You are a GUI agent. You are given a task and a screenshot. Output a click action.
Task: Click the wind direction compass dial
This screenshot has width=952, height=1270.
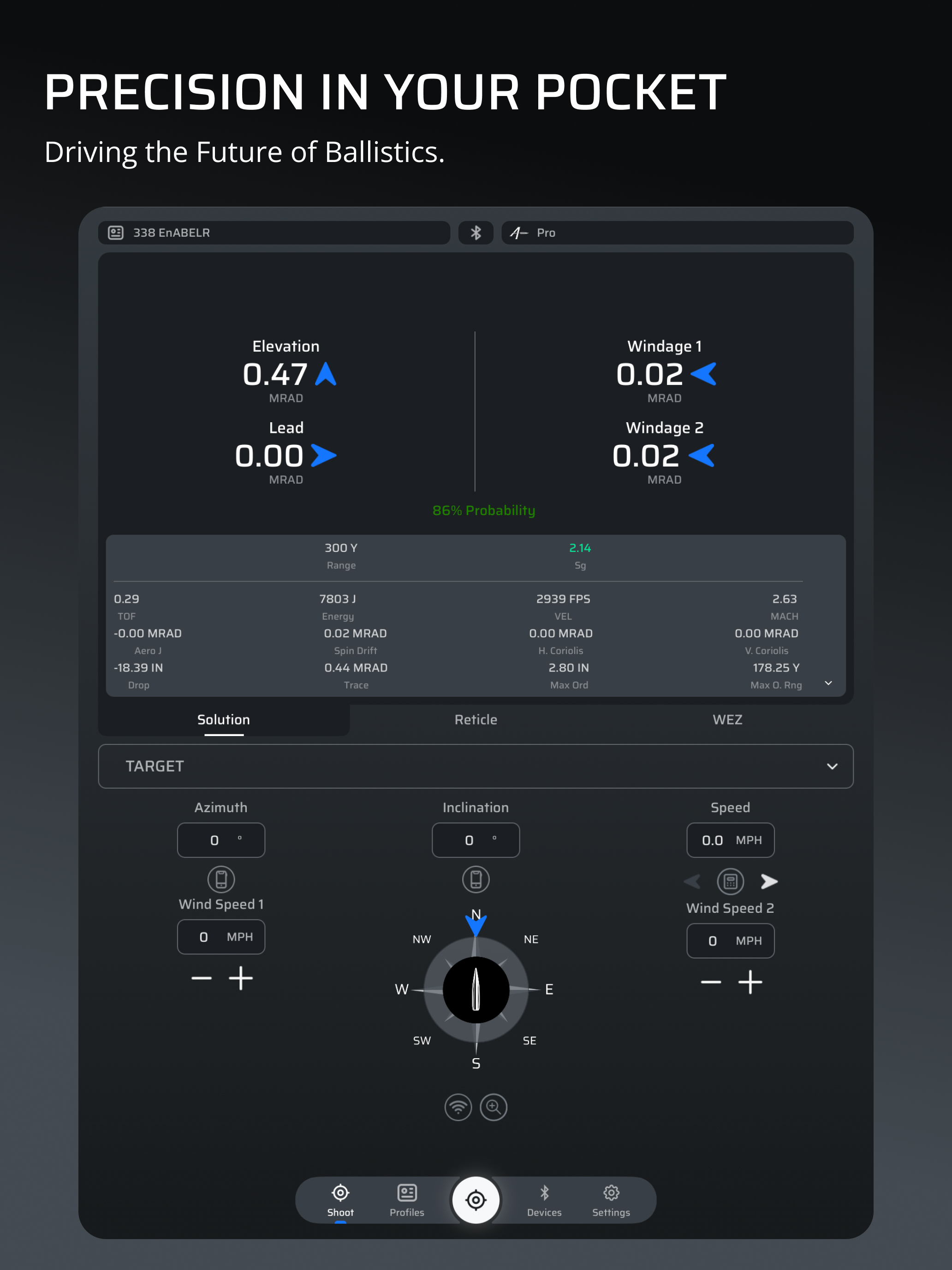coord(476,989)
